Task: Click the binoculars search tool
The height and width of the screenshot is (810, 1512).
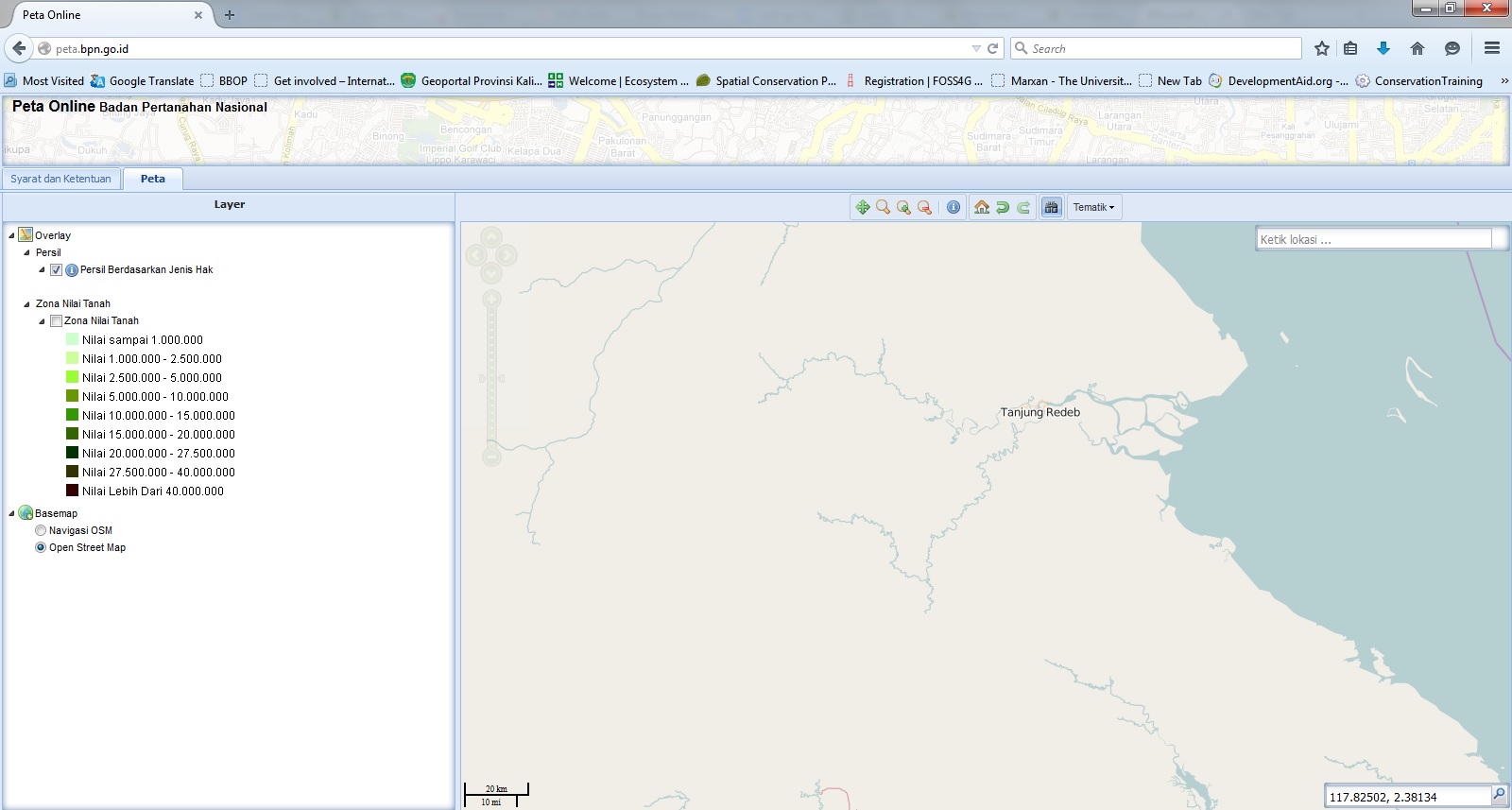Action: pos(1051,207)
